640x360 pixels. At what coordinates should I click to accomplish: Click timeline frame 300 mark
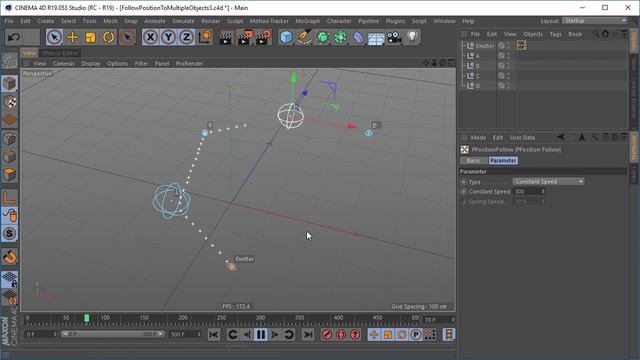click(x=260, y=318)
